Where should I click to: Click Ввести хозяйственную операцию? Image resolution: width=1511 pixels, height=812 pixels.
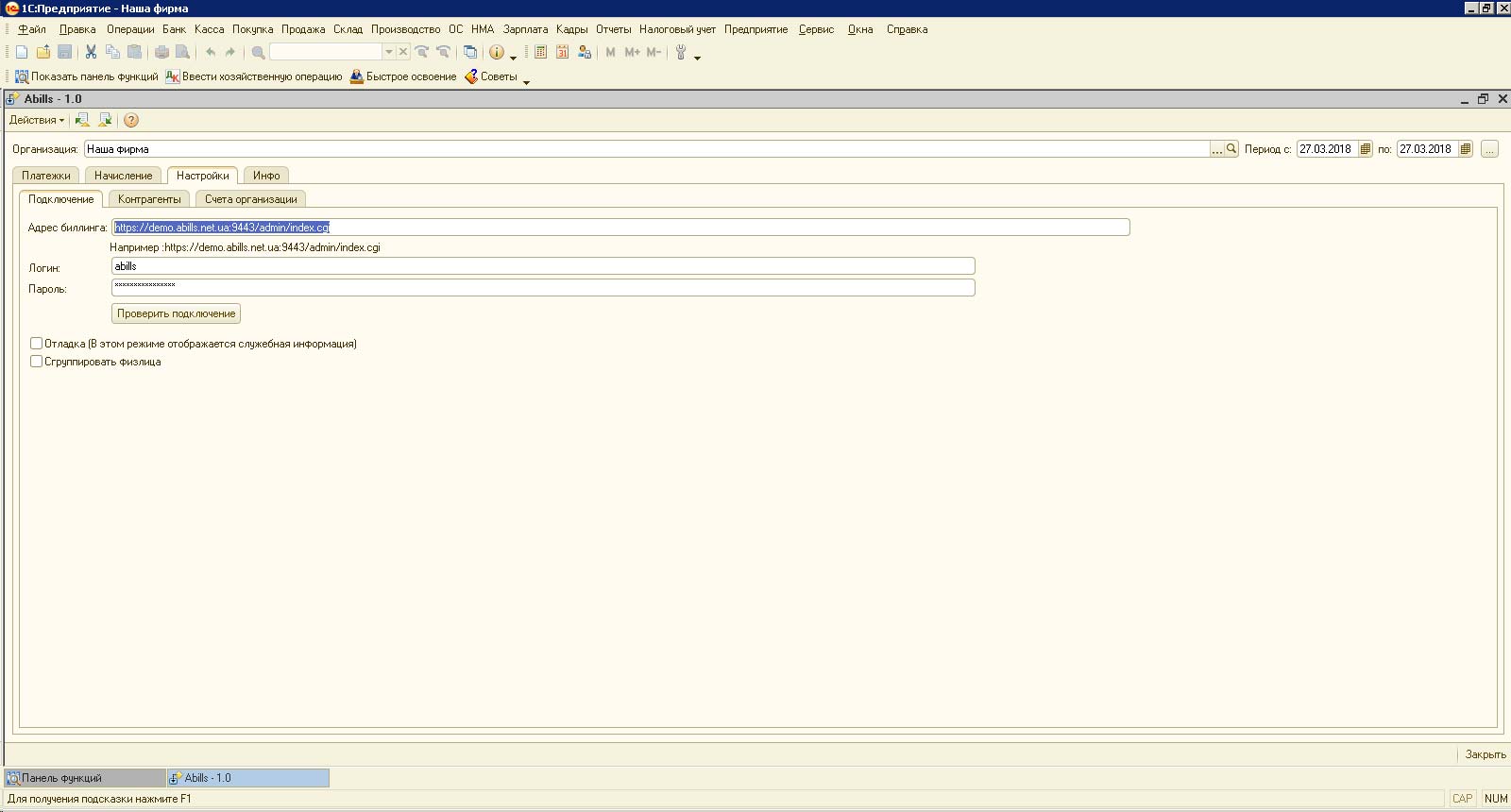tap(254, 76)
